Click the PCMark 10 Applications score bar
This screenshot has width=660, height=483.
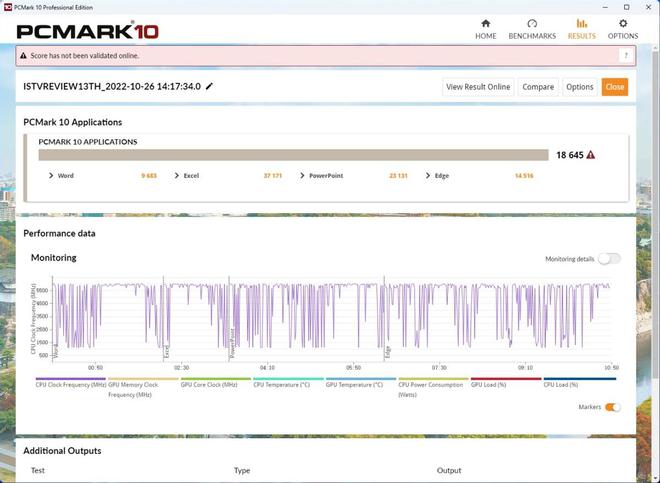coord(293,155)
